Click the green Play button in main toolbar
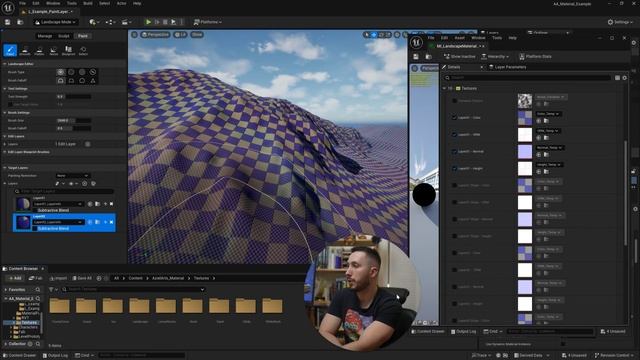Viewport: 640px width, 360px height. [x=149, y=22]
